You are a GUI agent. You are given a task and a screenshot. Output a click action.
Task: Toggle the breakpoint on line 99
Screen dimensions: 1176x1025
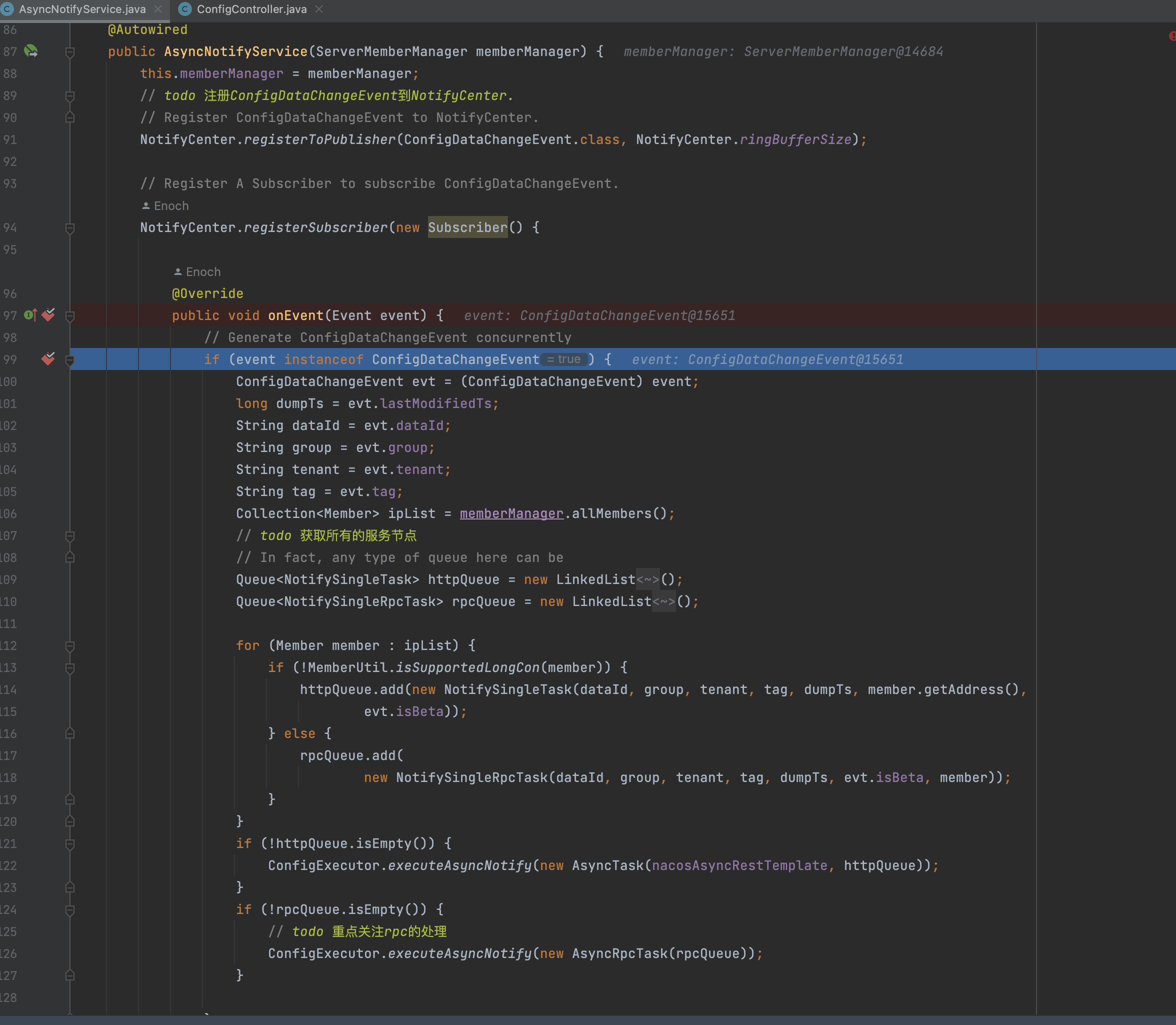pyautogui.click(x=48, y=359)
